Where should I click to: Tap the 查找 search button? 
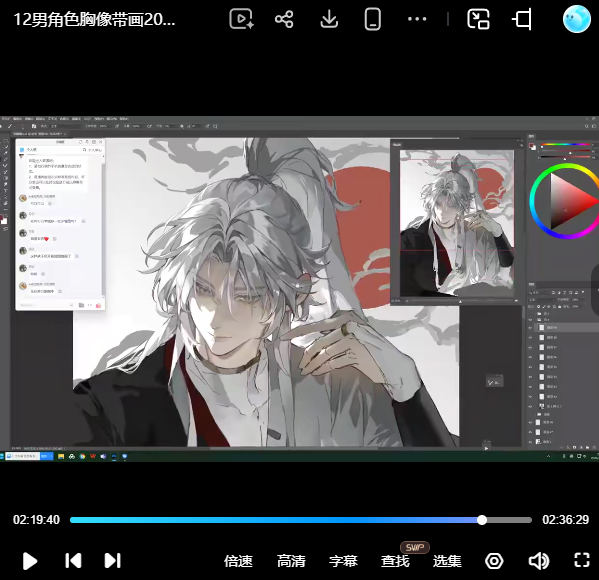395,561
